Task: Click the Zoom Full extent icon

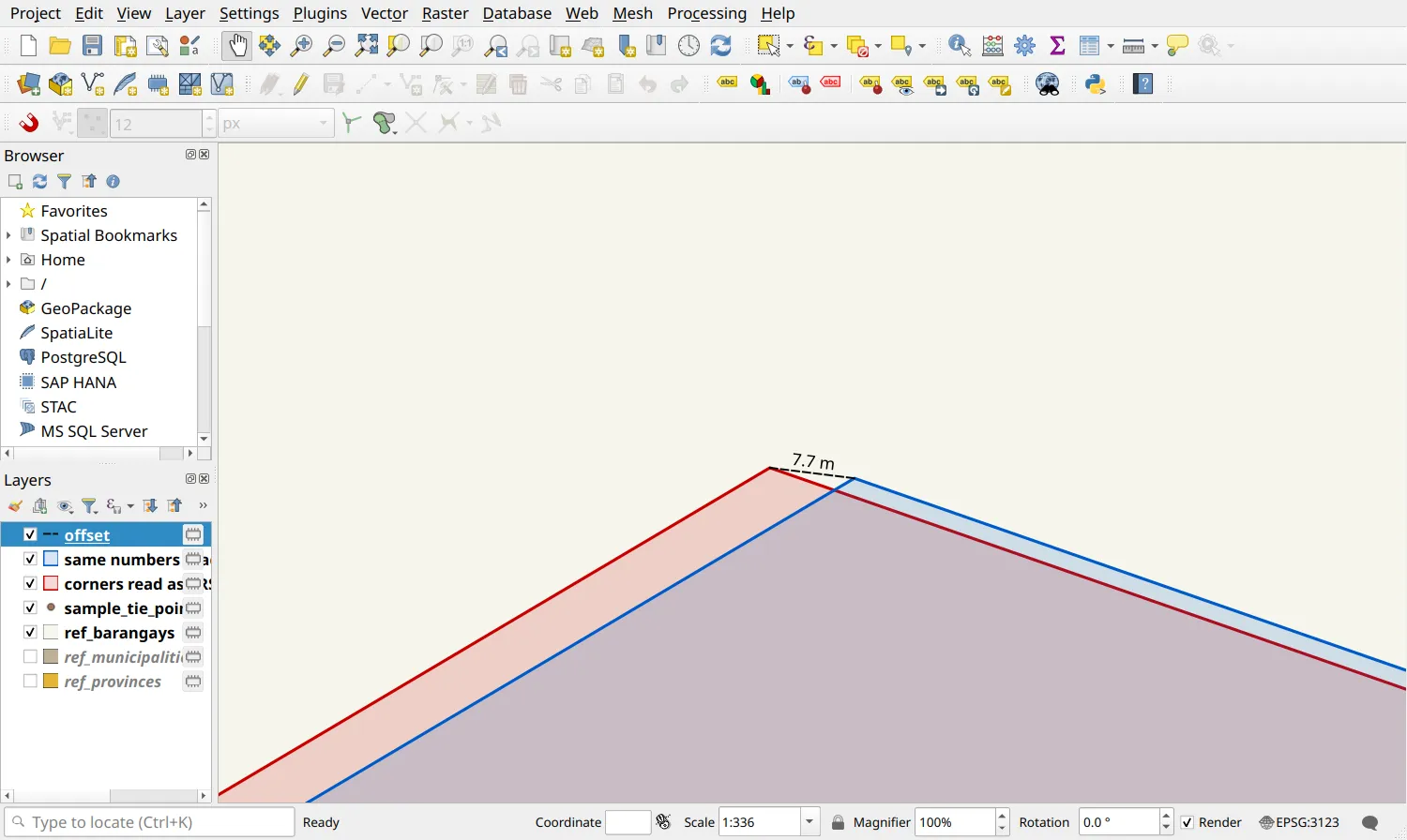Action: tap(367, 45)
